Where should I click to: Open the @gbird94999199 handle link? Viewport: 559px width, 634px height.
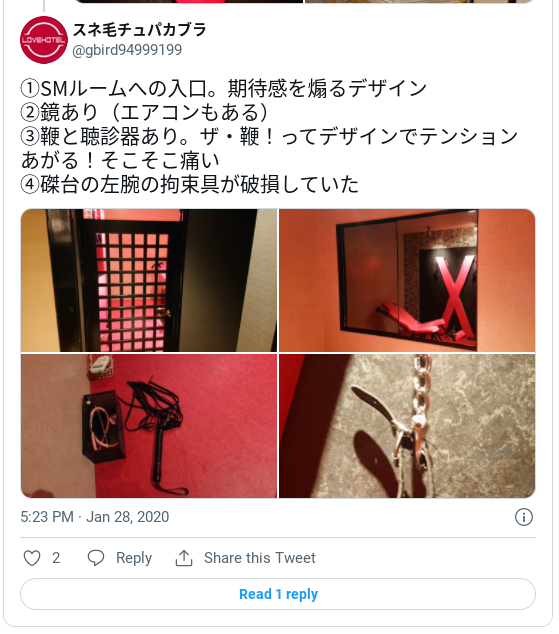[127, 50]
